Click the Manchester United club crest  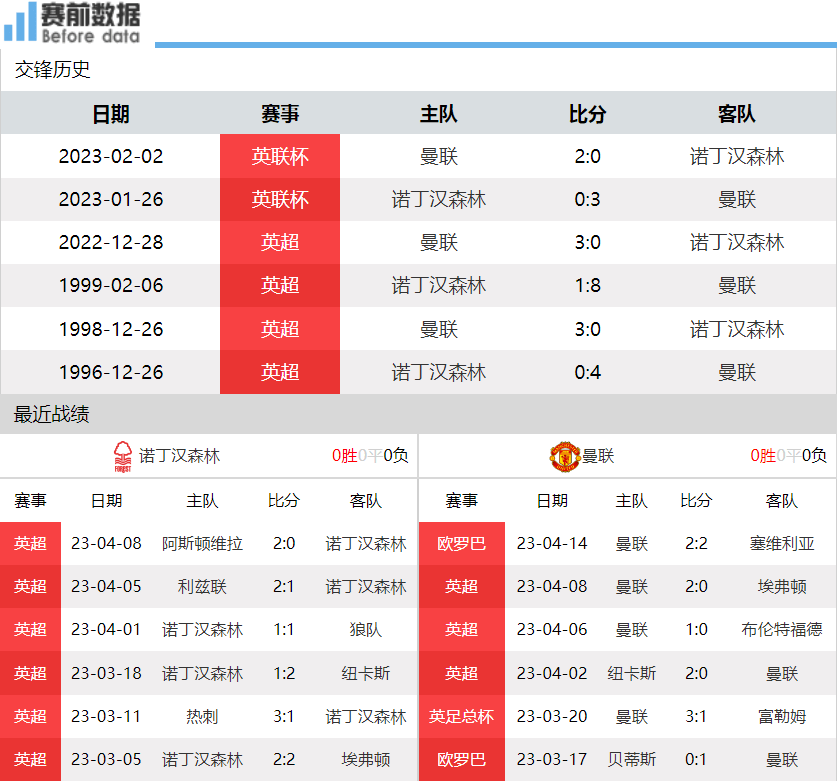coord(565,456)
